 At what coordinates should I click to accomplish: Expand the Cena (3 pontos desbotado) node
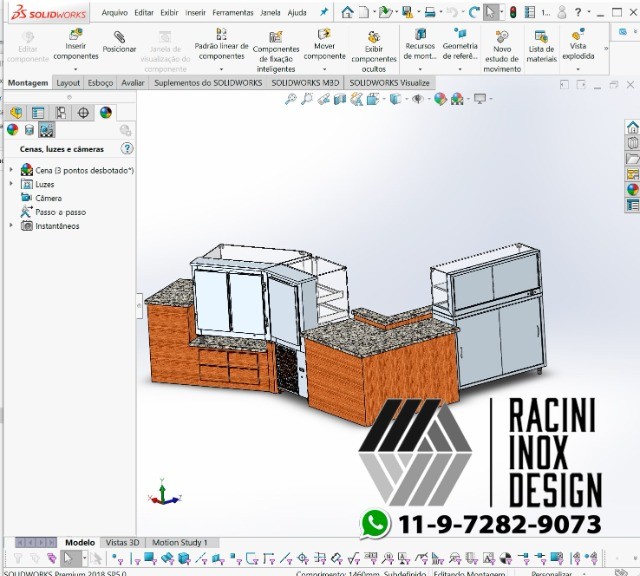point(11,169)
